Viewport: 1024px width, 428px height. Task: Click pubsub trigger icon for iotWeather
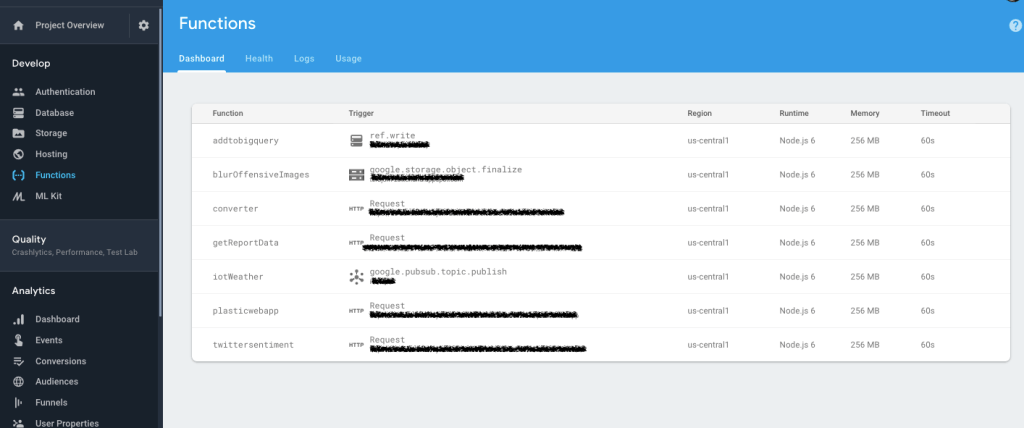[x=356, y=277]
